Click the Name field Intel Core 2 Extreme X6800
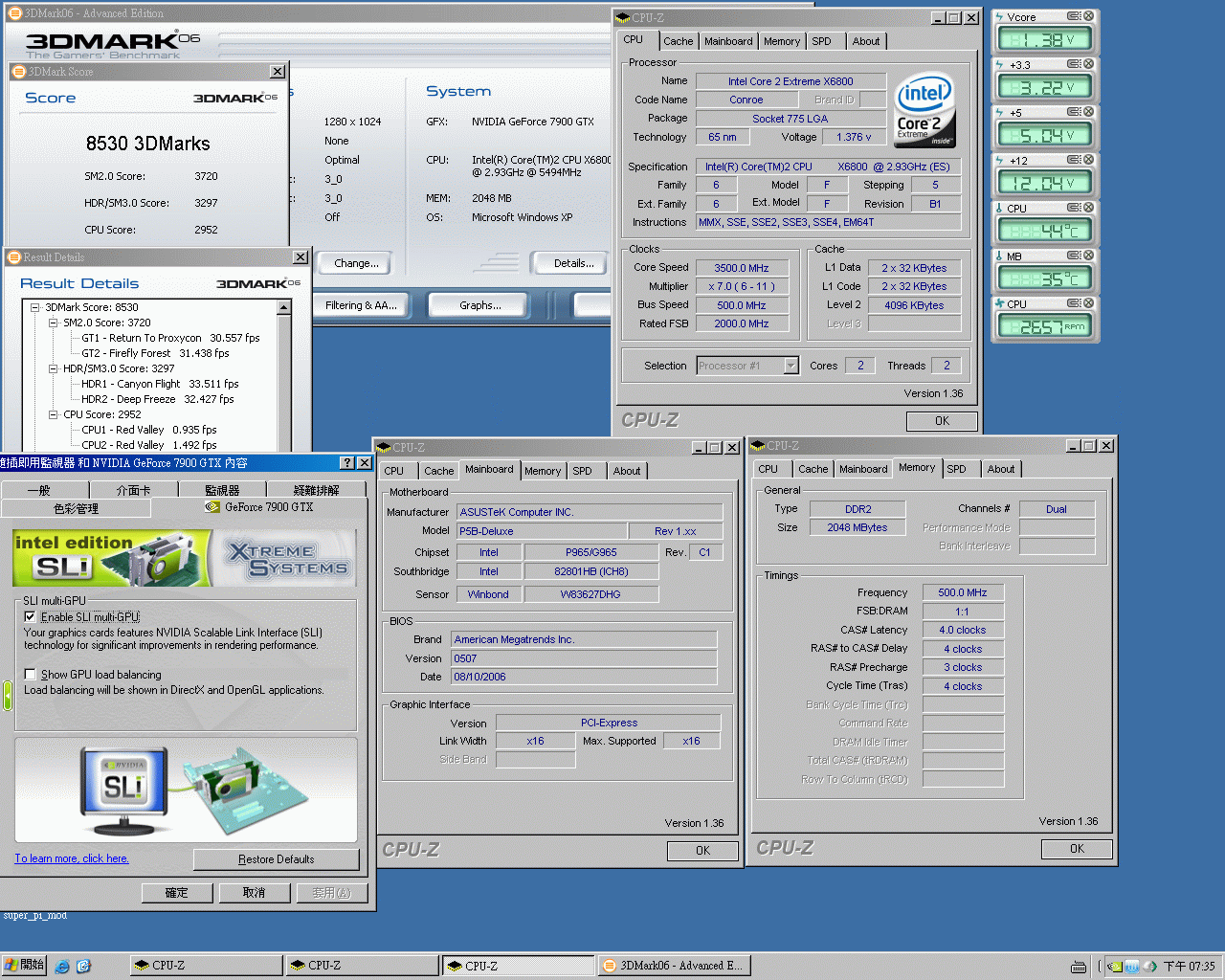Viewport: 1225px width, 980px height. (x=791, y=81)
